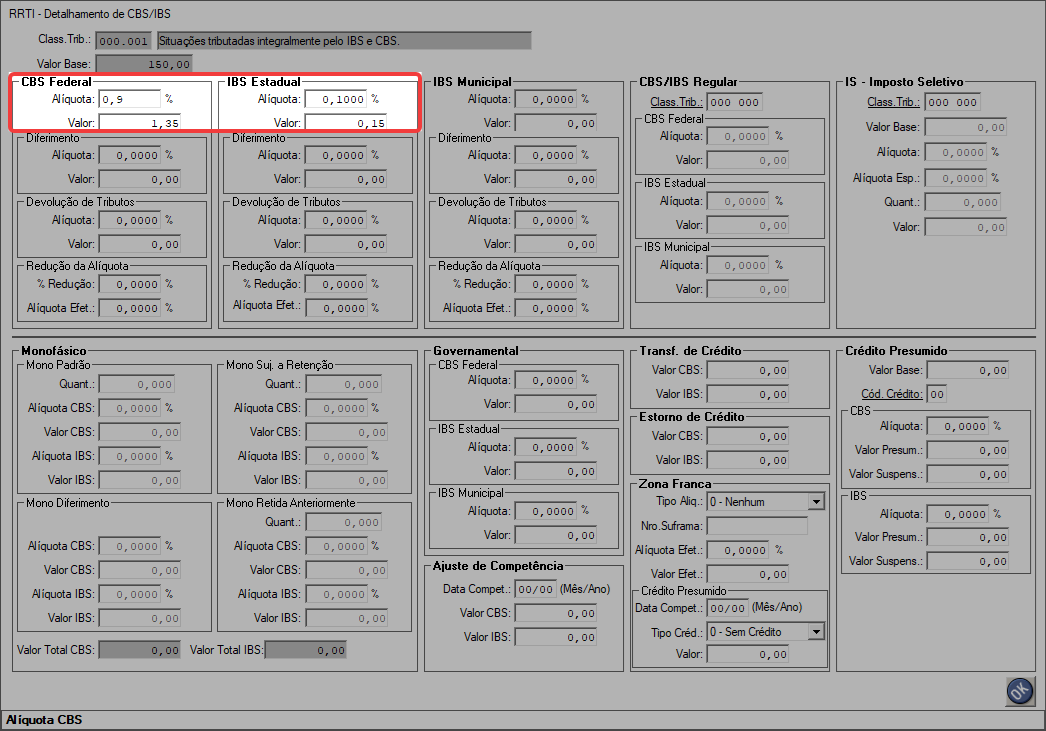Click the Crédito Presumido CBS Valor Presum. field
Screen dimensions: 1046x731
tap(968, 450)
